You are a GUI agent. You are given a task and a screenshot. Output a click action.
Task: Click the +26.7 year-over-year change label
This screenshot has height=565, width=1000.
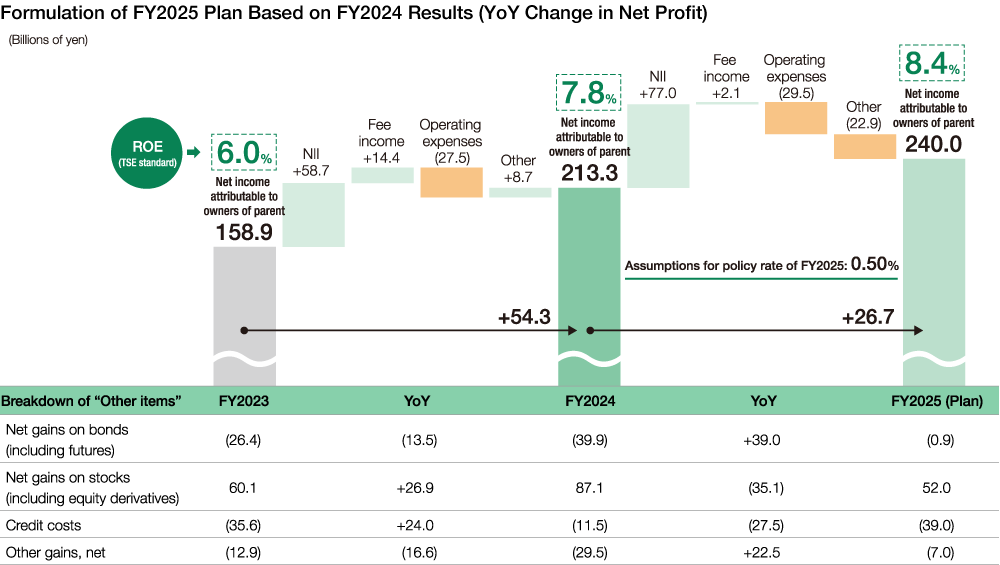[x=868, y=317]
